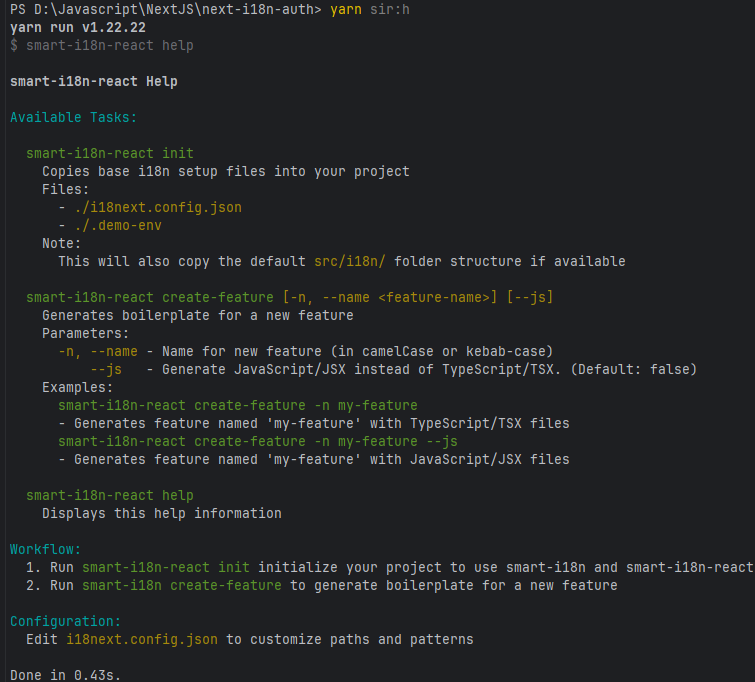
Task: Click the green 'smart-i18n-react help' task name
Action: (110, 496)
